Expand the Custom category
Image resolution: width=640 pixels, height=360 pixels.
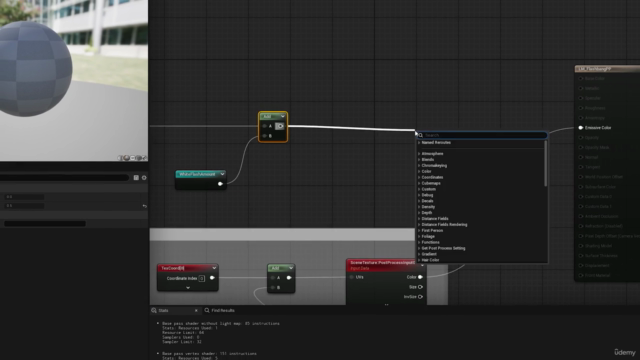point(419,189)
